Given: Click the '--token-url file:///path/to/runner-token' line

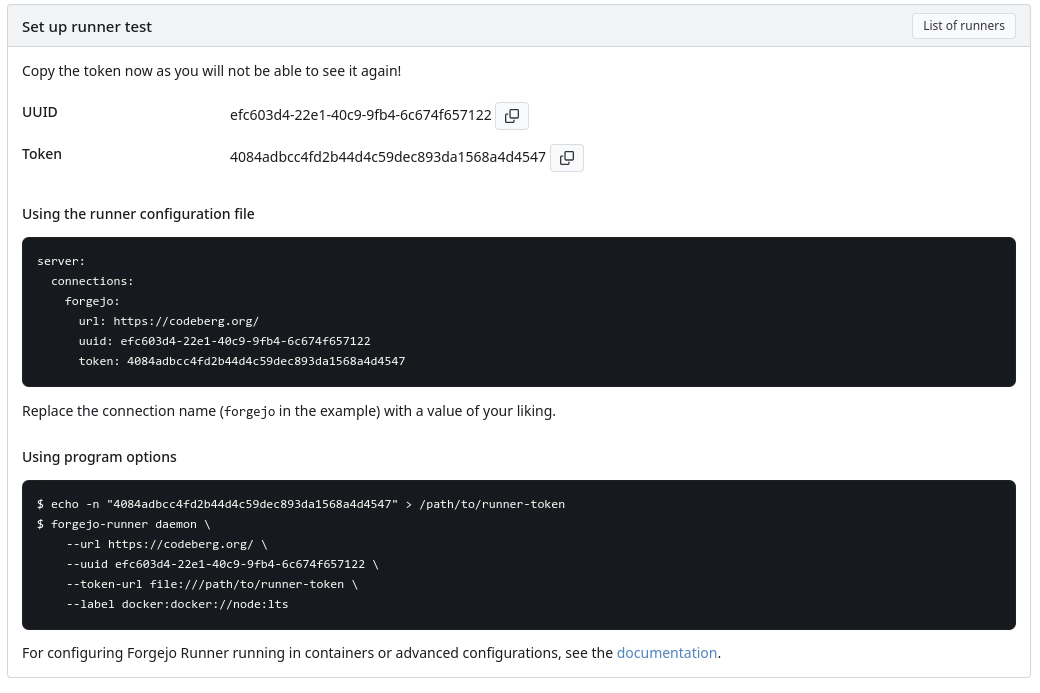Looking at the screenshot, I should tap(212, 584).
